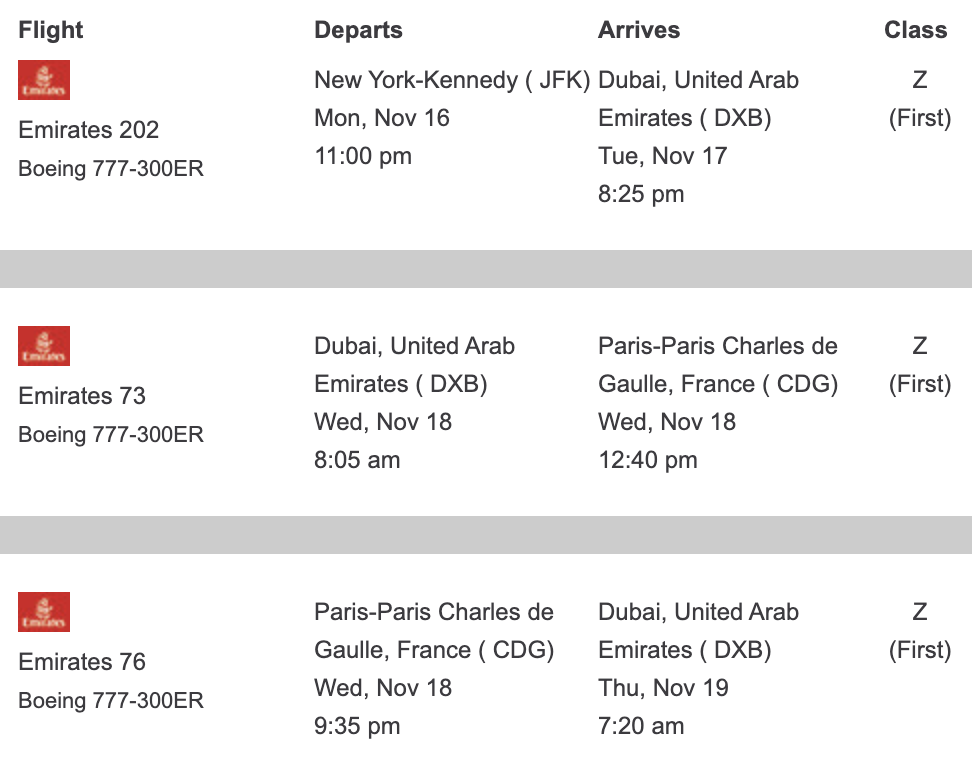The width and height of the screenshot is (972, 780).
Task: Click the Emirates logo beside flight 76
Action: [44, 612]
